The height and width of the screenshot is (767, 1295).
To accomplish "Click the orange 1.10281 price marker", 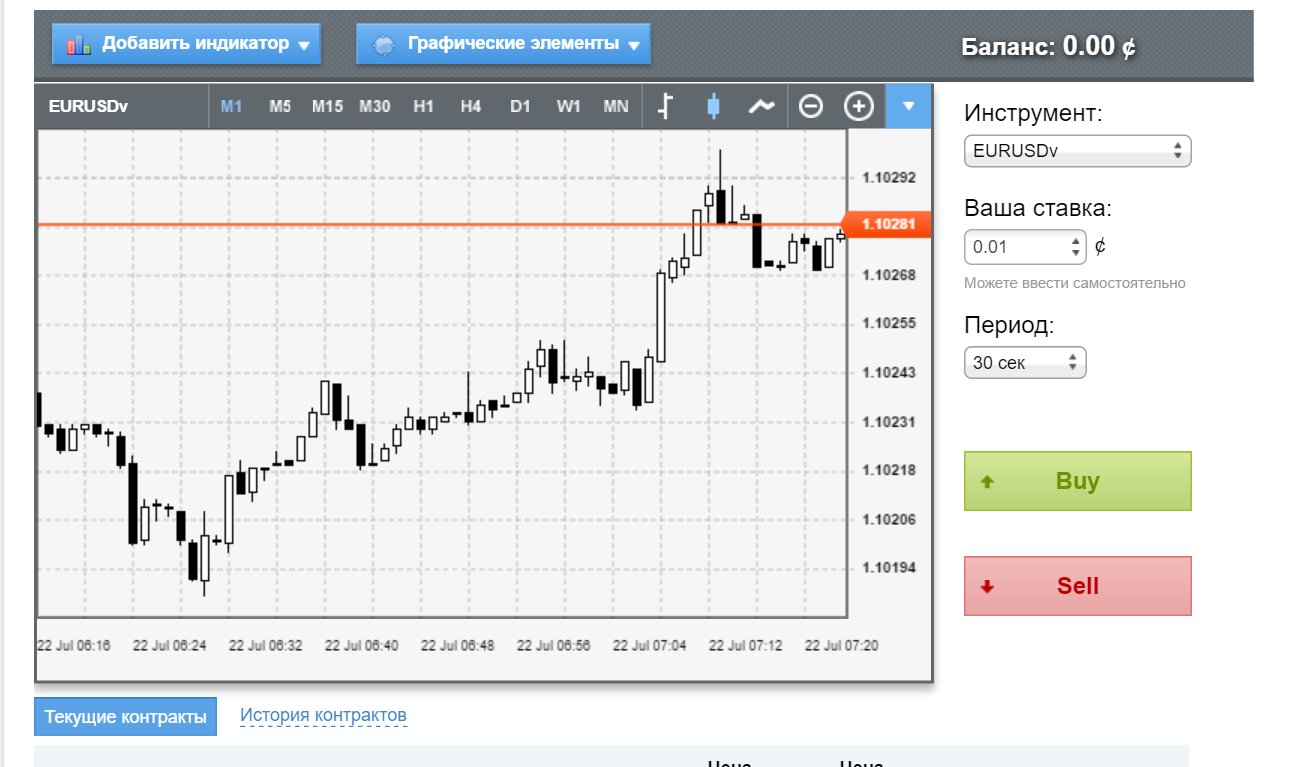I will point(888,224).
